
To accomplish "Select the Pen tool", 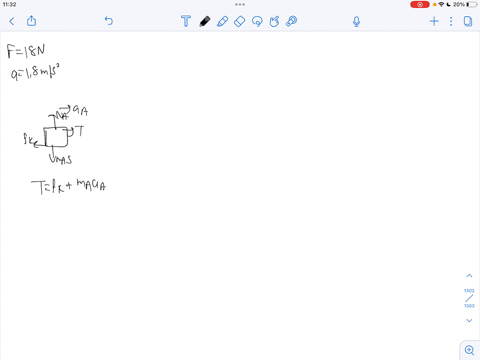I will pos(205,21).
